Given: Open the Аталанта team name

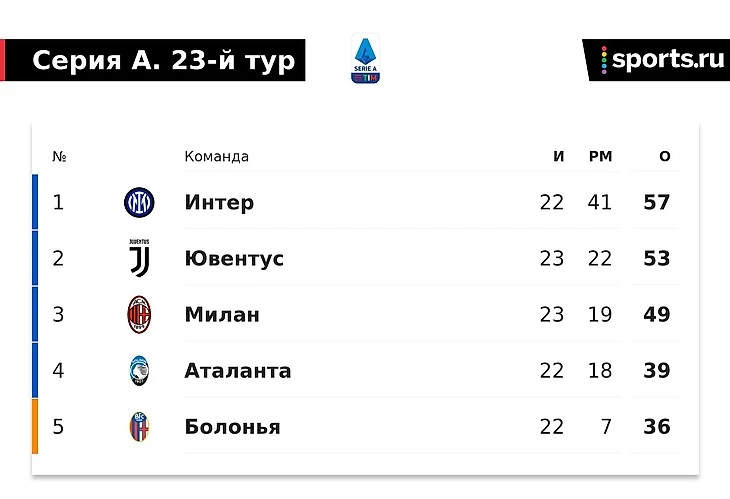Looking at the screenshot, I should (238, 371).
